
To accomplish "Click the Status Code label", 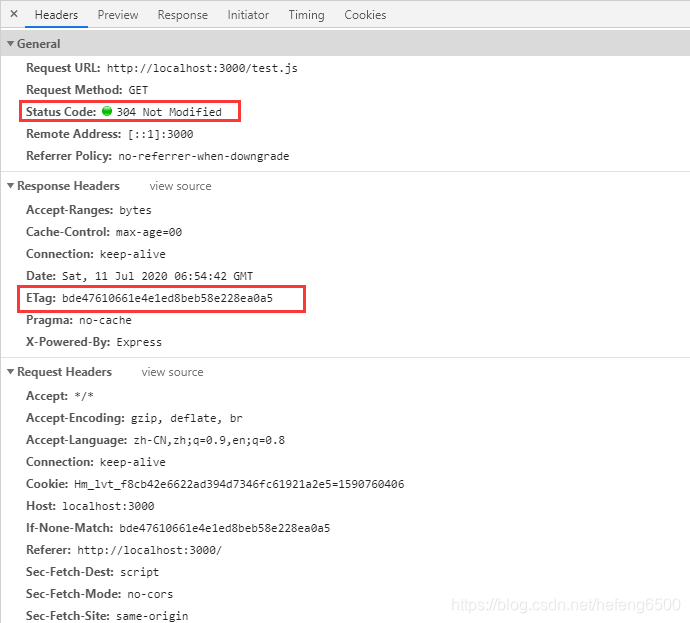I will click(x=61, y=112).
